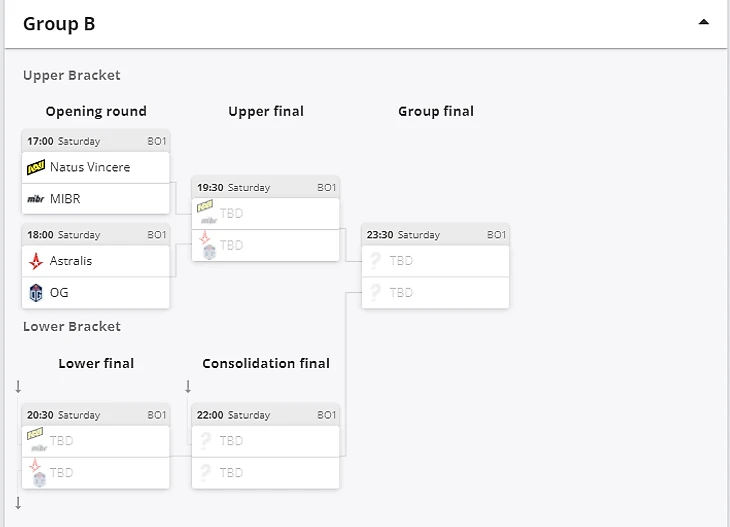This screenshot has width=730, height=527.
Task: Click faded Astralis logo in Lower final match
Action: pyautogui.click(x=36, y=466)
